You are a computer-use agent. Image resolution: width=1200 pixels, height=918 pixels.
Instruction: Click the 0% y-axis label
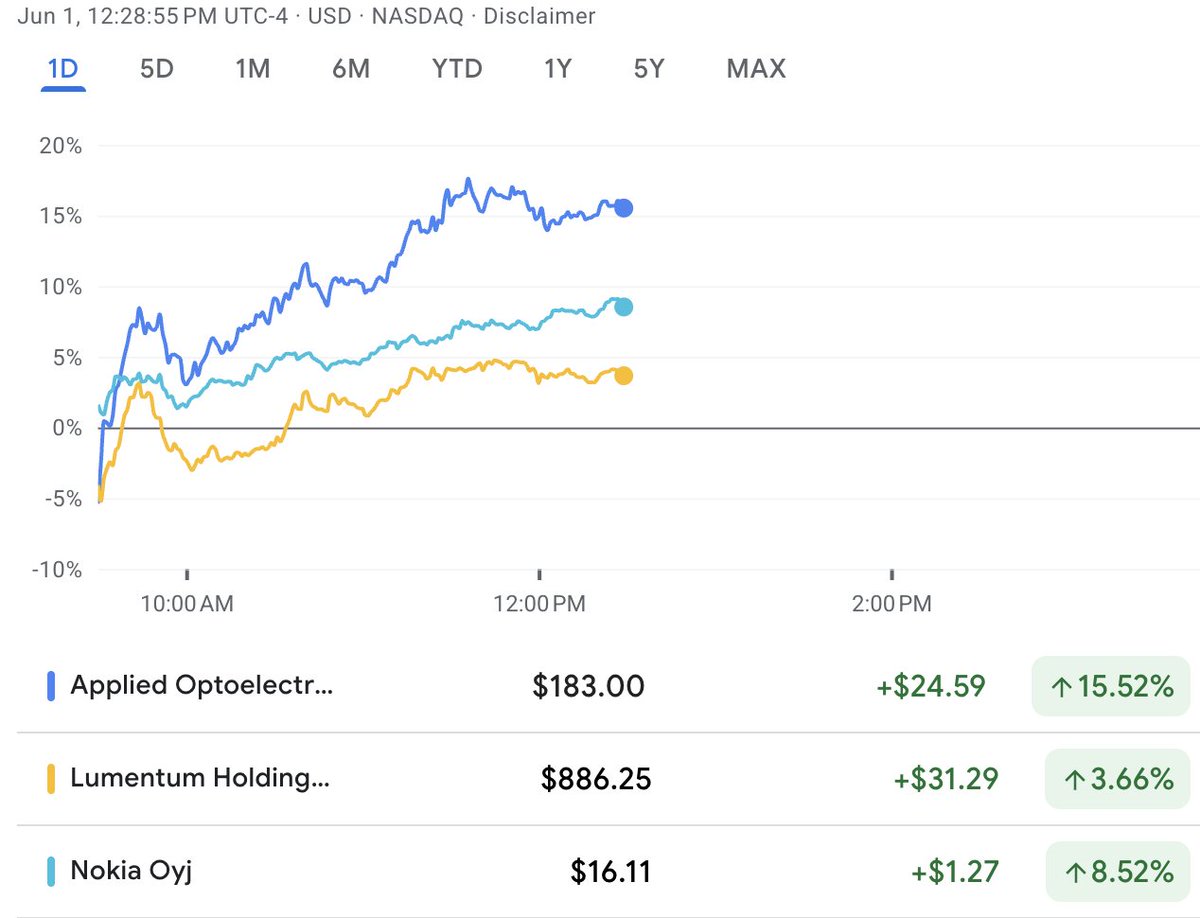[66, 428]
